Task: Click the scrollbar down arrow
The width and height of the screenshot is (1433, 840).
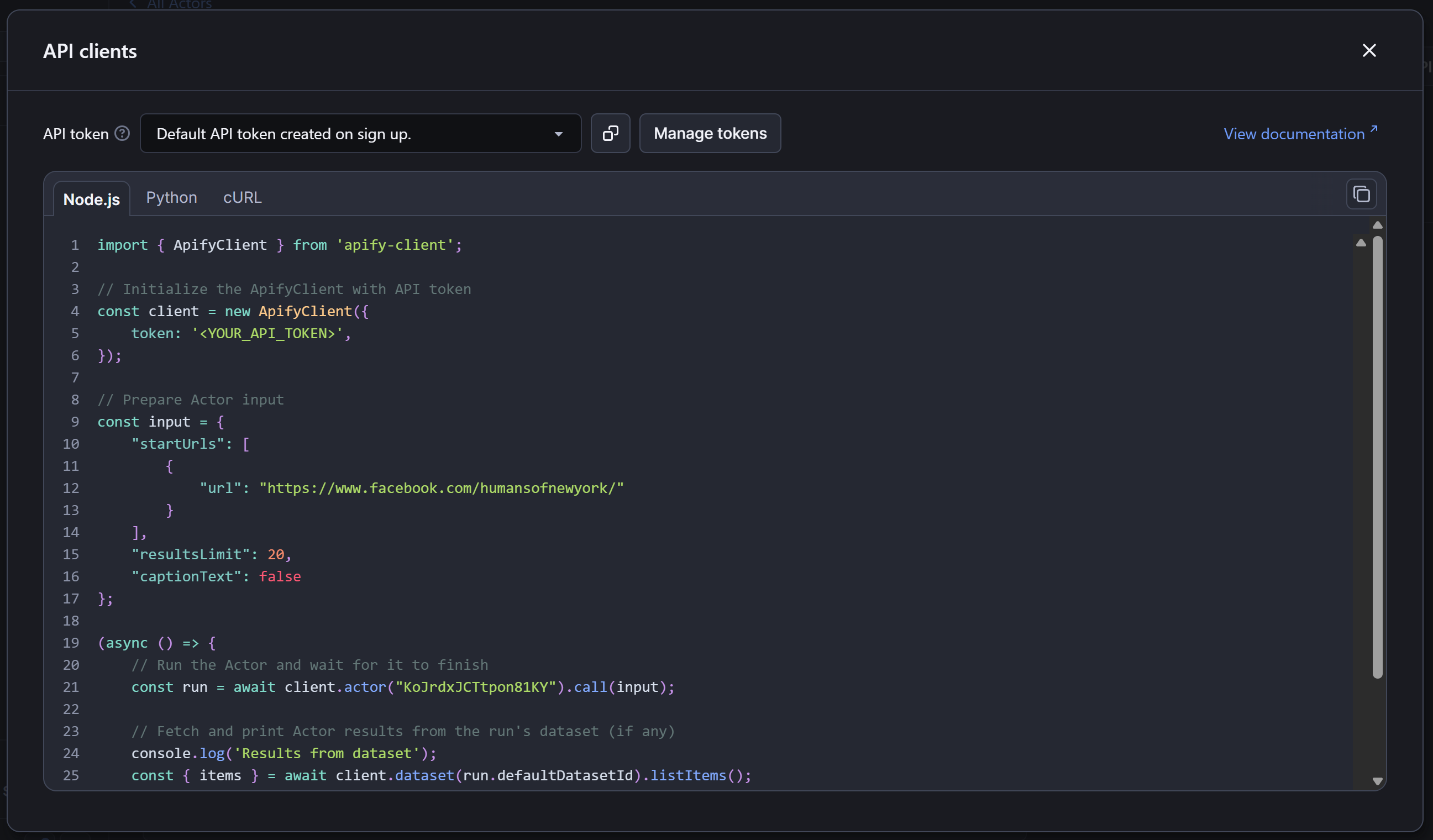Action: coord(1377,780)
